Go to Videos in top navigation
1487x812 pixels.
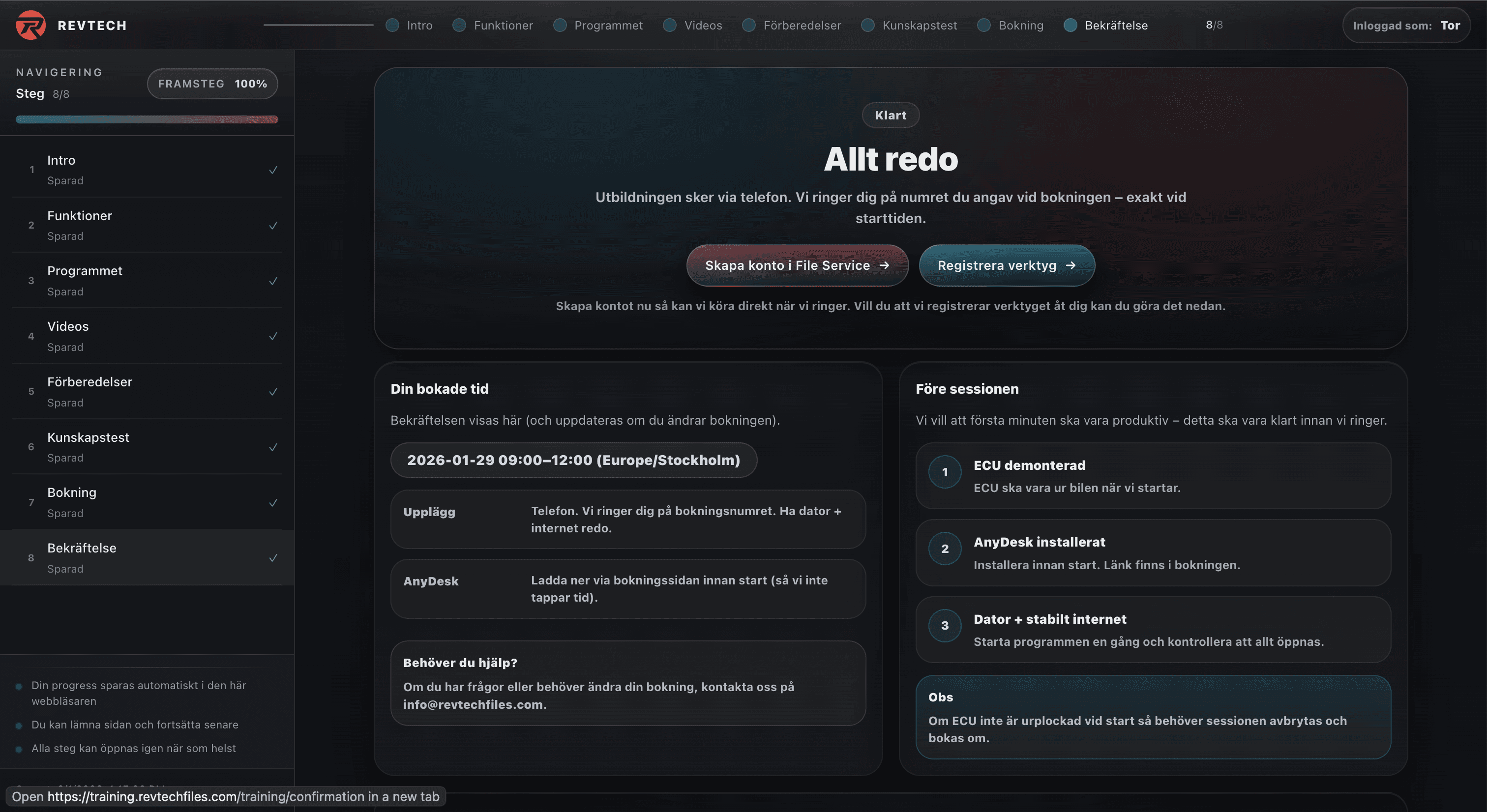[x=703, y=26]
